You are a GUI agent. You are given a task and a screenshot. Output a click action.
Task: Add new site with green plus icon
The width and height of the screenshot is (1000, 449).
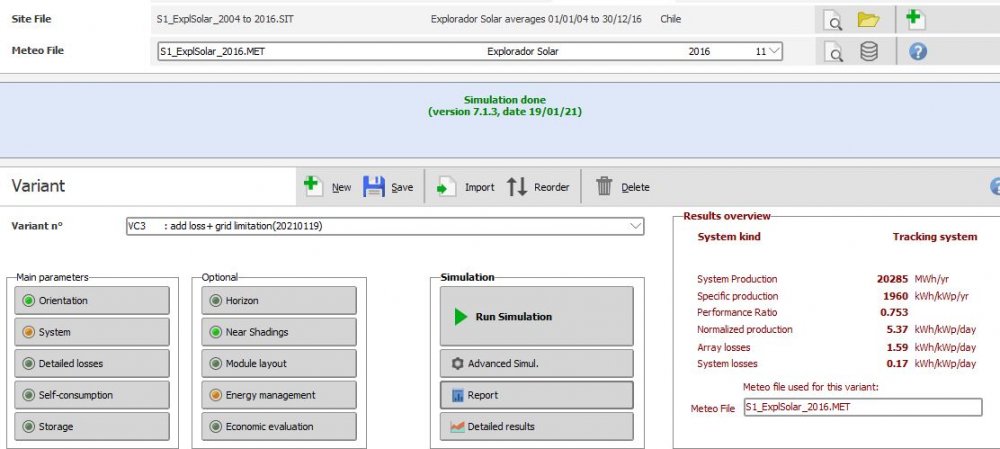[x=915, y=19]
